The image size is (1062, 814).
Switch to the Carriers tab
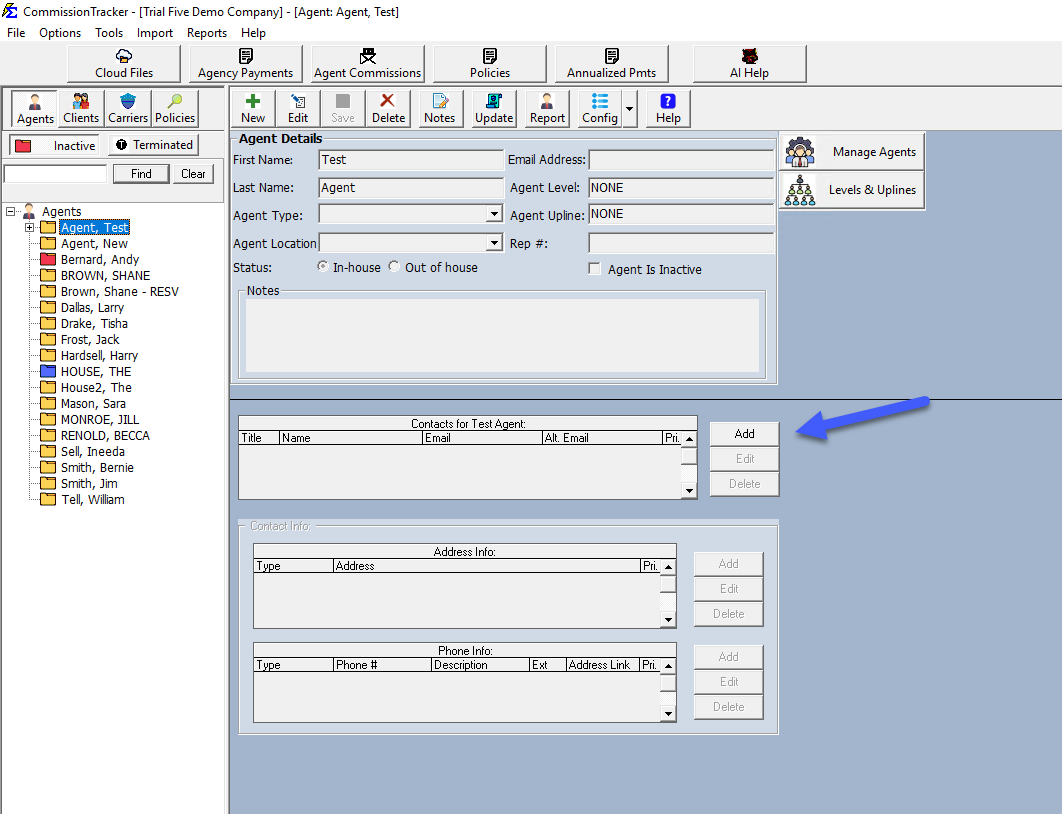point(128,108)
